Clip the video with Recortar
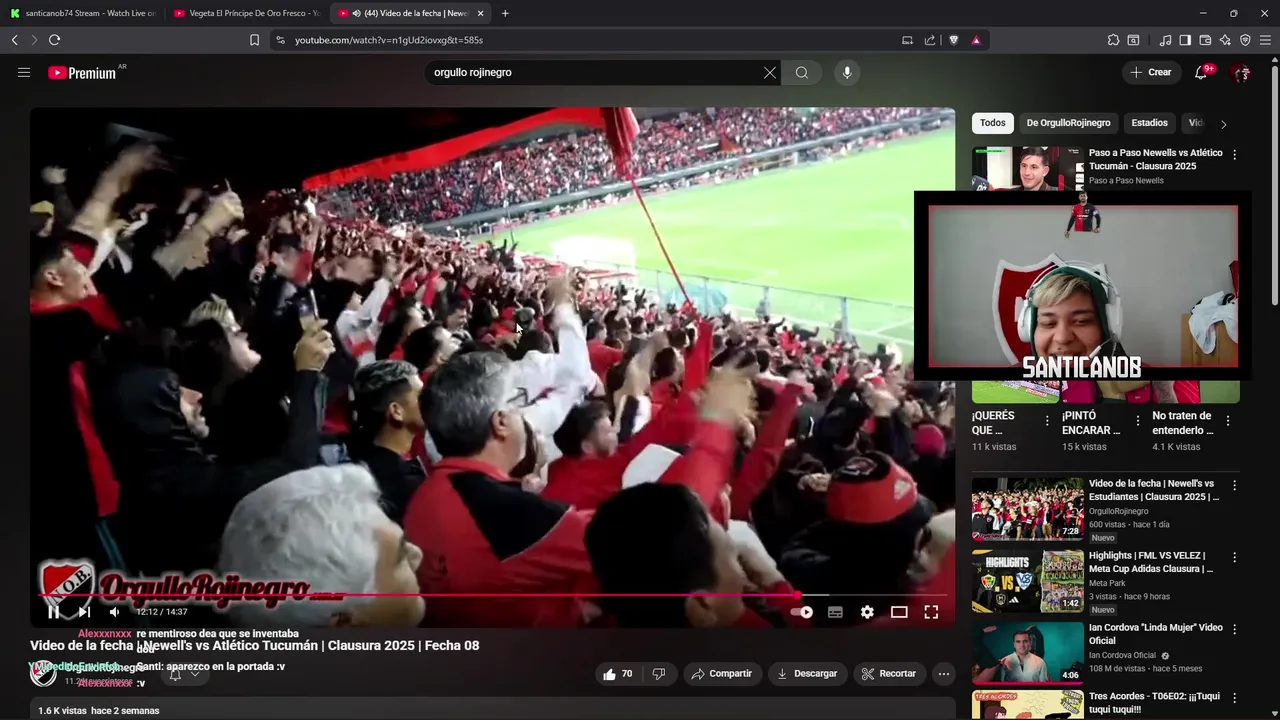The height and width of the screenshot is (720, 1280). [x=889, y=674]
